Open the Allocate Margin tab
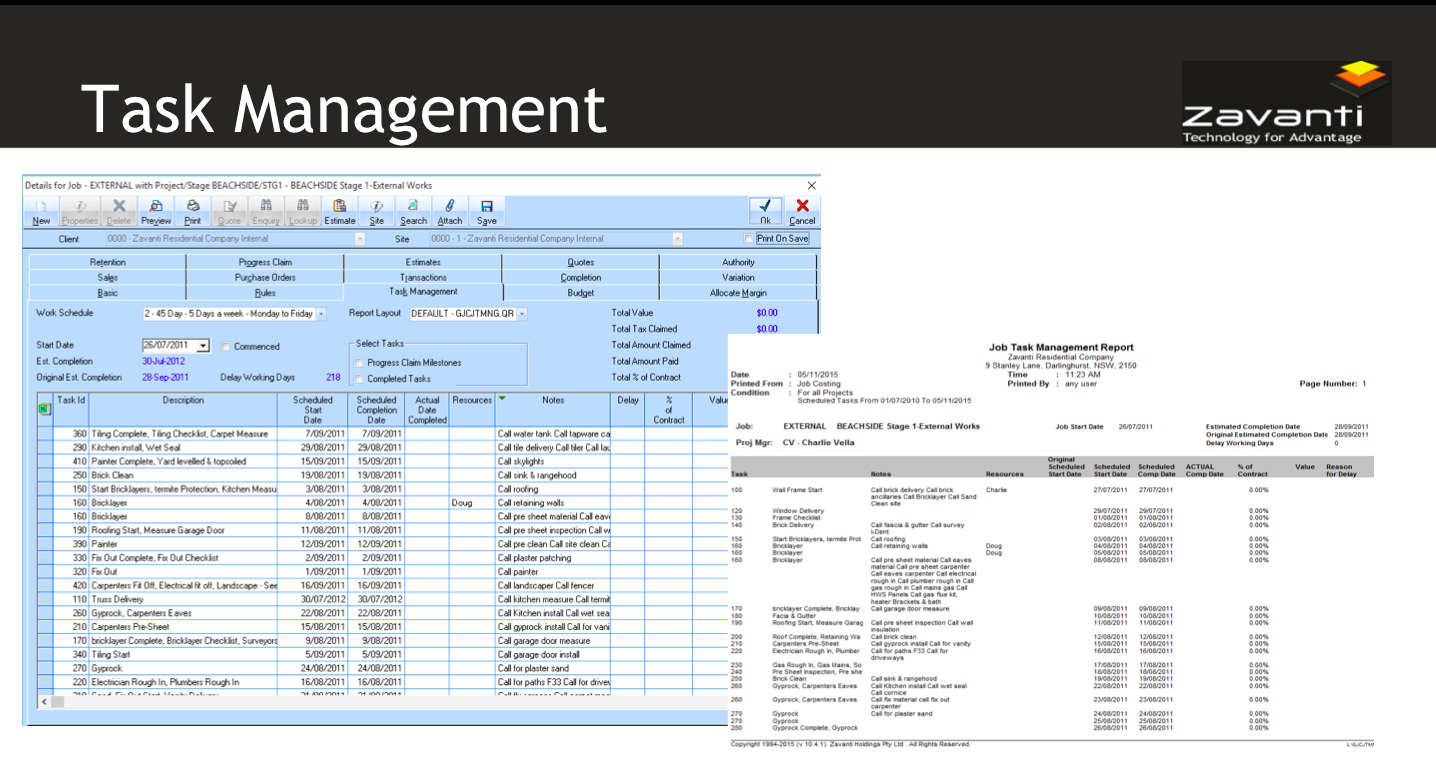Viewport: 1436px width, 778px height. click(x=738, y=293)
